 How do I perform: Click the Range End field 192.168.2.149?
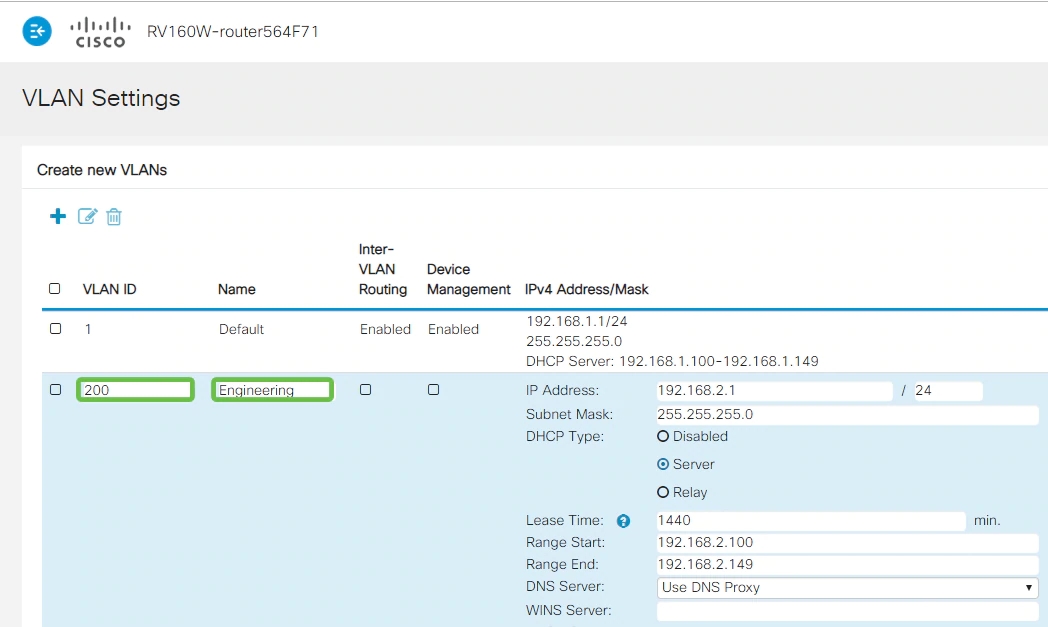[x=847, y=565]
